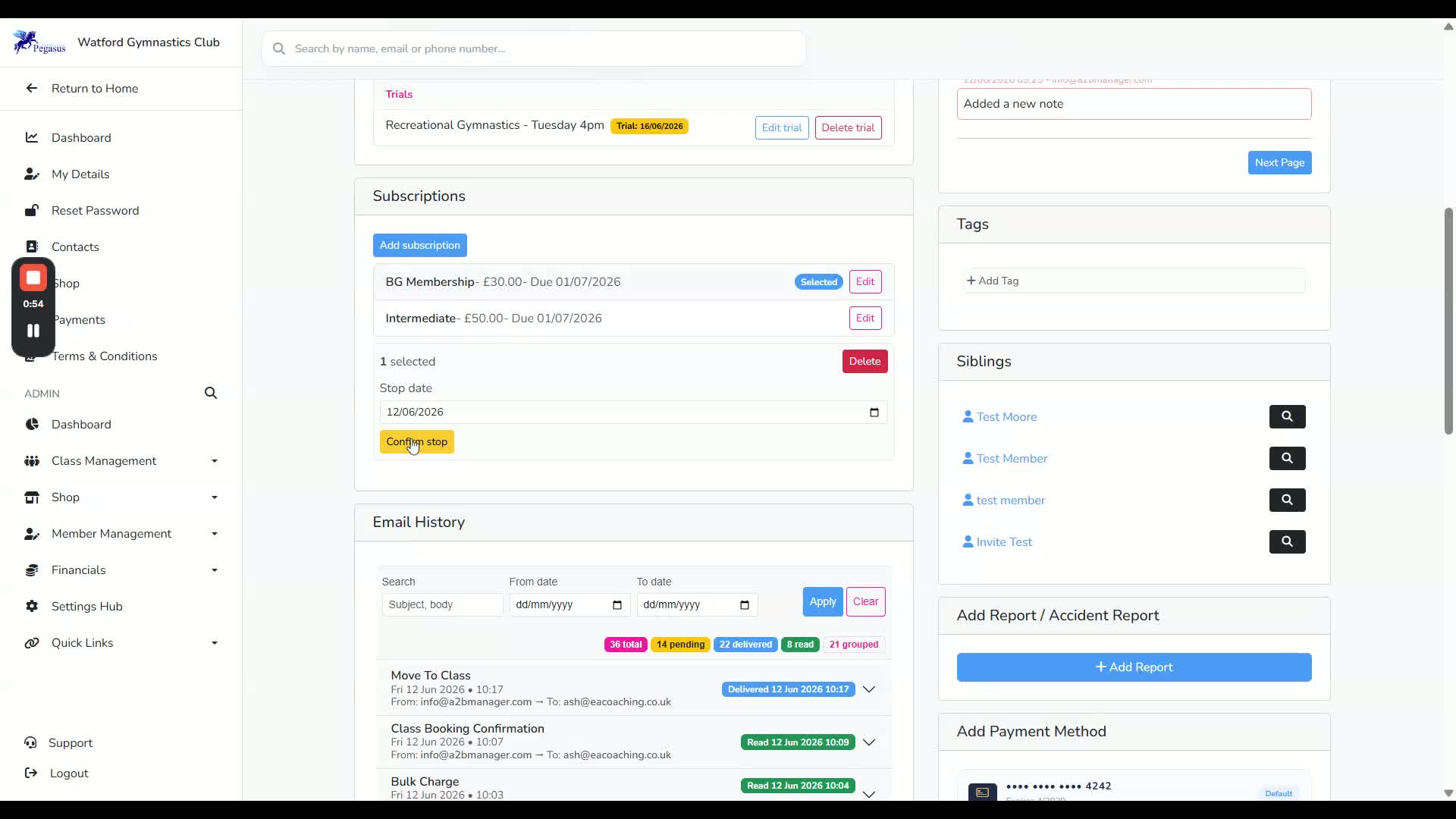
Task: Open the Stop date calendar picker
Action: point(874,412)
